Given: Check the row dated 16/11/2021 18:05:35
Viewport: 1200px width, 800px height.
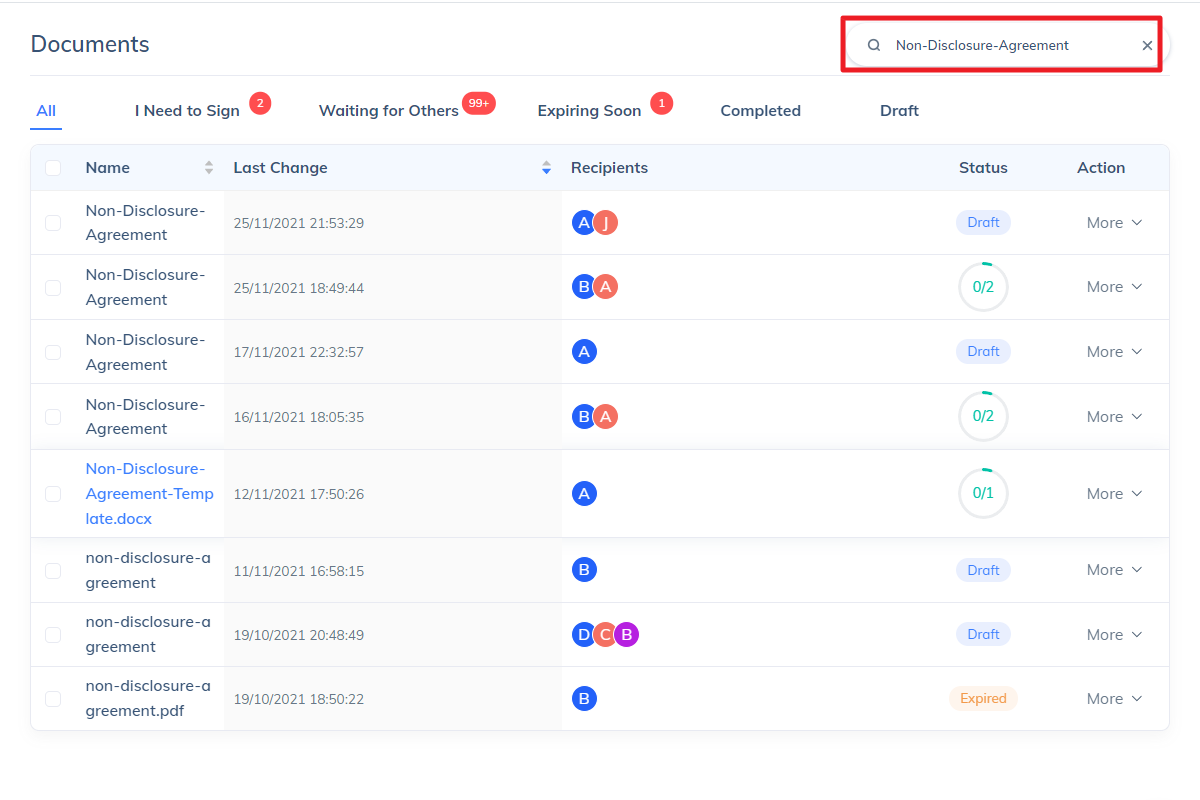Looking at the screenshot, I should pyautogui.click(x=53, y=416).
